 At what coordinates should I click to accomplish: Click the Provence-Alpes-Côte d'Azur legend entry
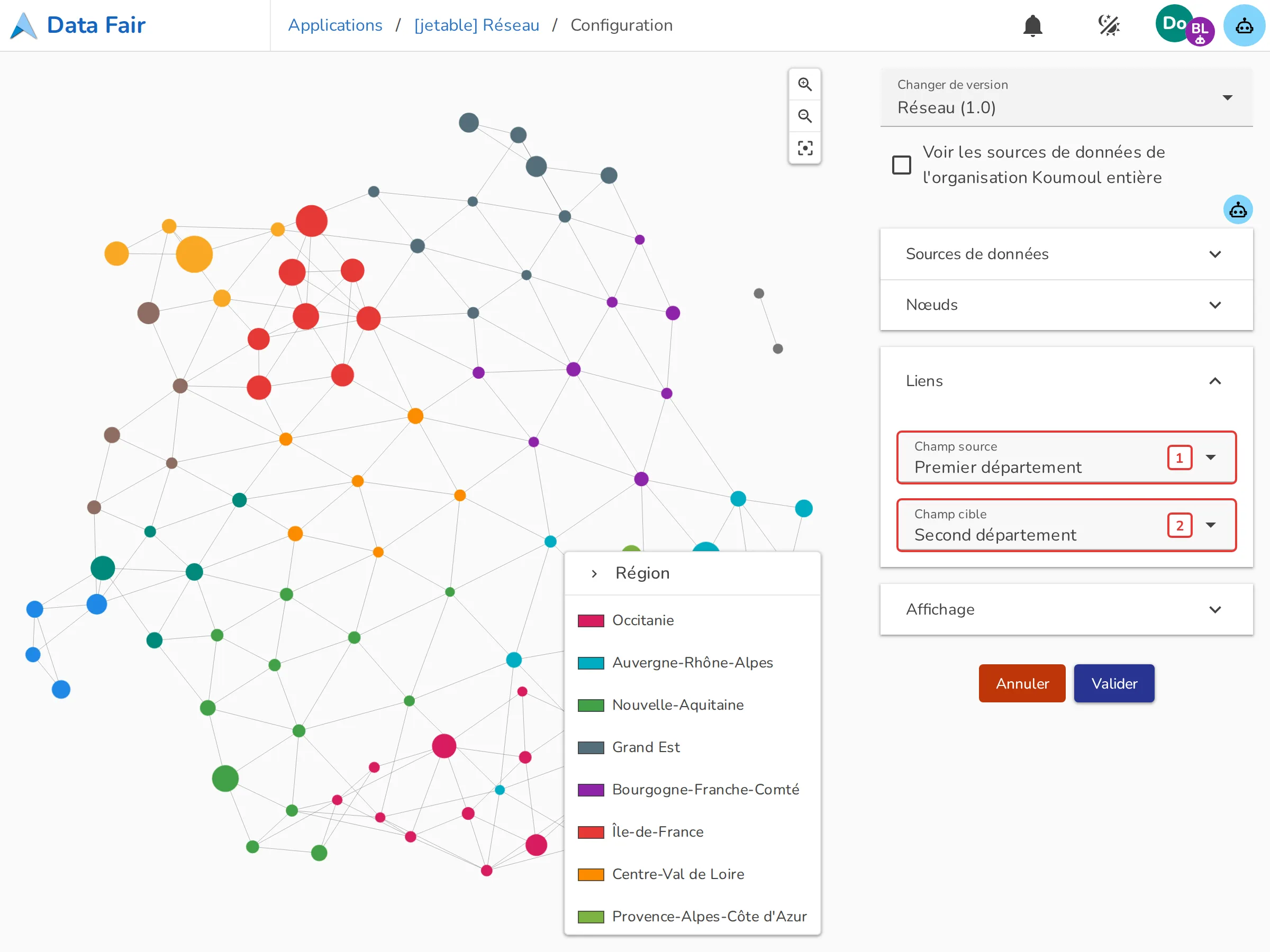(692, 917)
